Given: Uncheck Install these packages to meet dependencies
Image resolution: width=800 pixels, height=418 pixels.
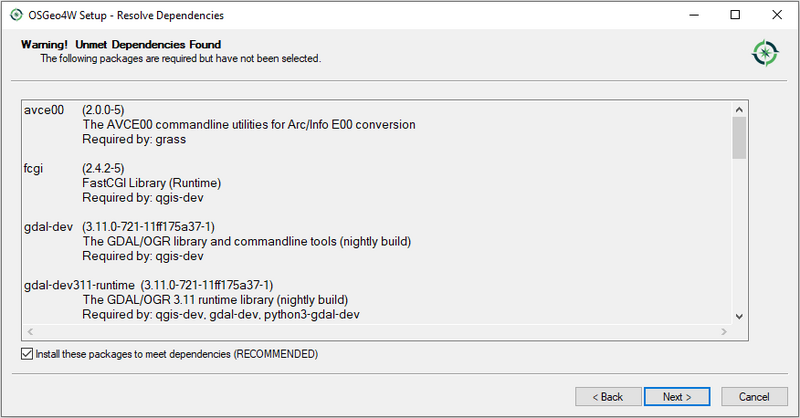Looking at the screenshot, I should click(x=26, y=354).
